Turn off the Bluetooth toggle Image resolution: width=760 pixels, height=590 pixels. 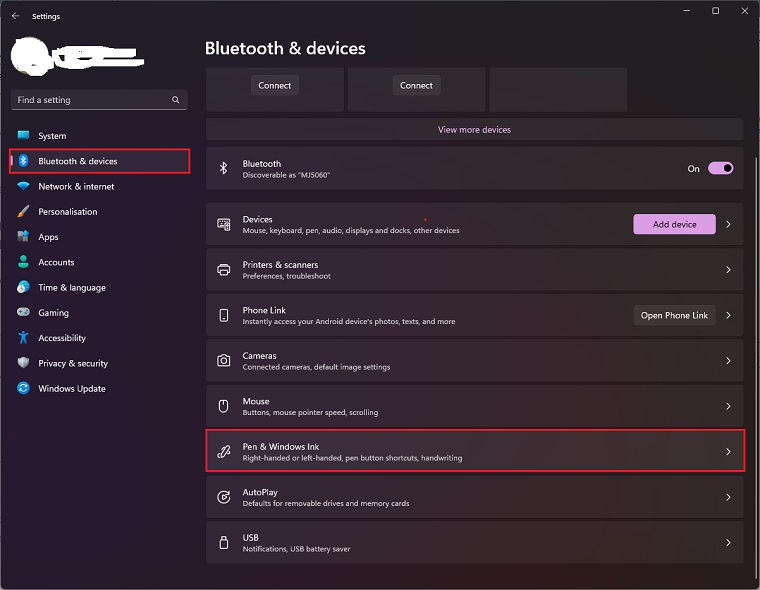coord(720,168)
